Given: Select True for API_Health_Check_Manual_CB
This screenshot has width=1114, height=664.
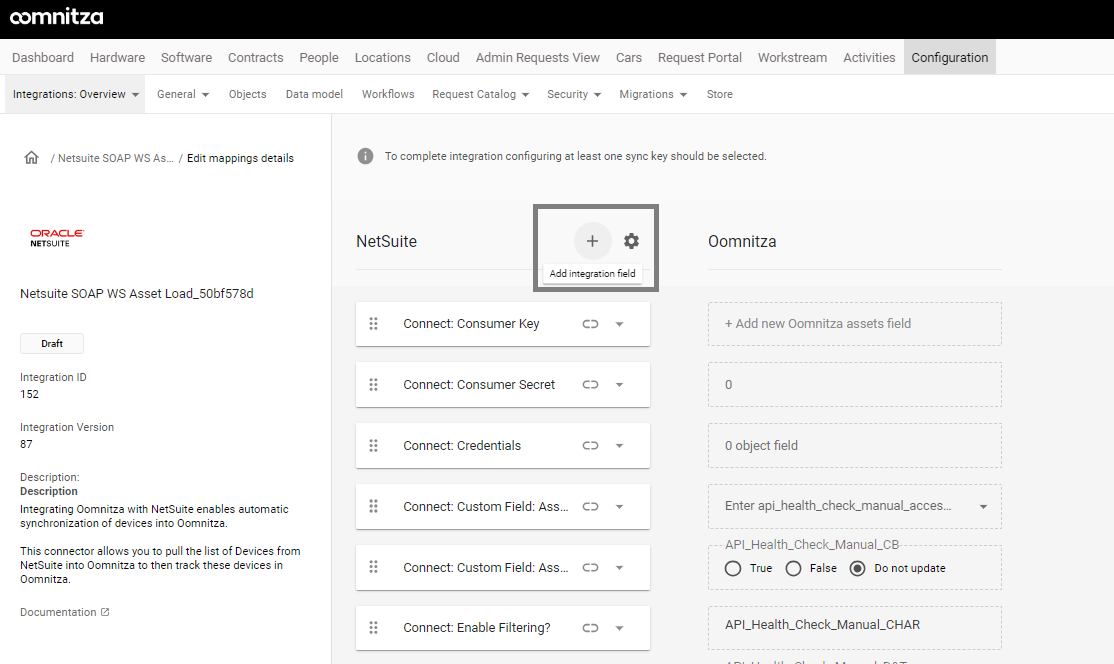Looking at the screenshot, I should click(x=733, y=568).
